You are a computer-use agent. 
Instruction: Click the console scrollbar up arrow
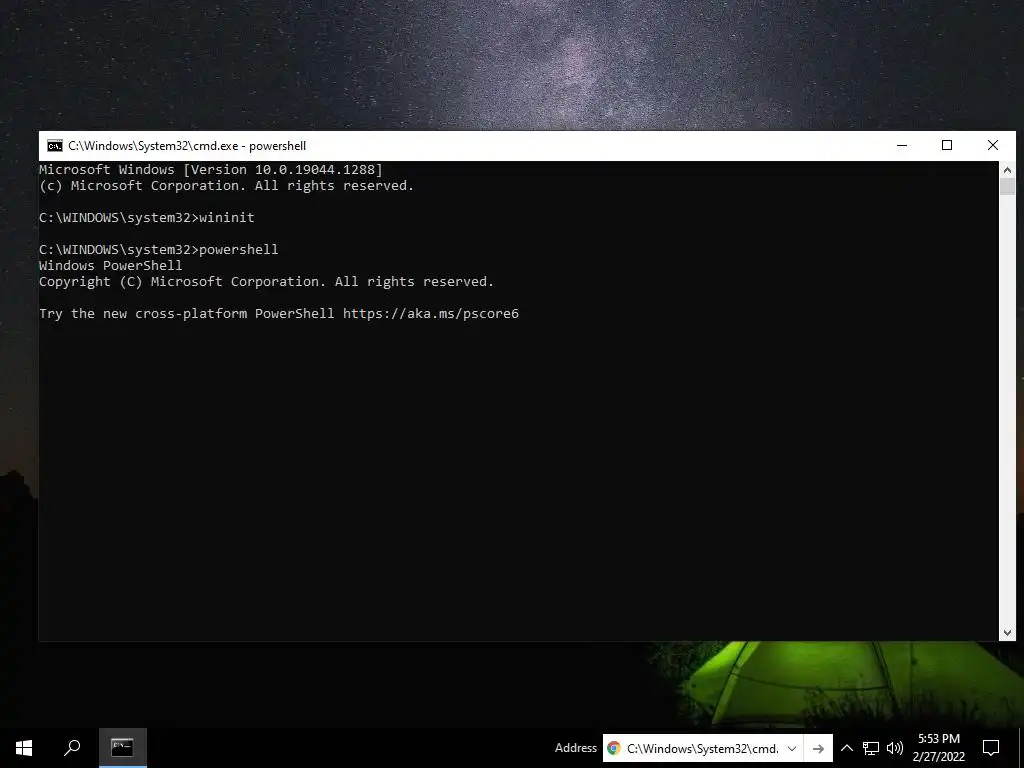pos(1007,170)
